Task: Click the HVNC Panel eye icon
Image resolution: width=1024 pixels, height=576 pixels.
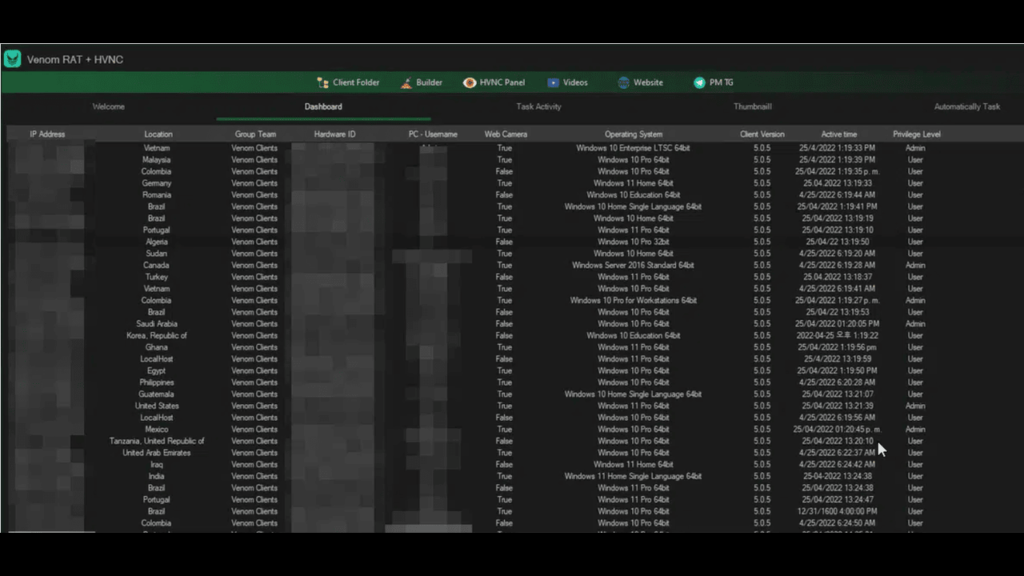Action: point(470,82)
